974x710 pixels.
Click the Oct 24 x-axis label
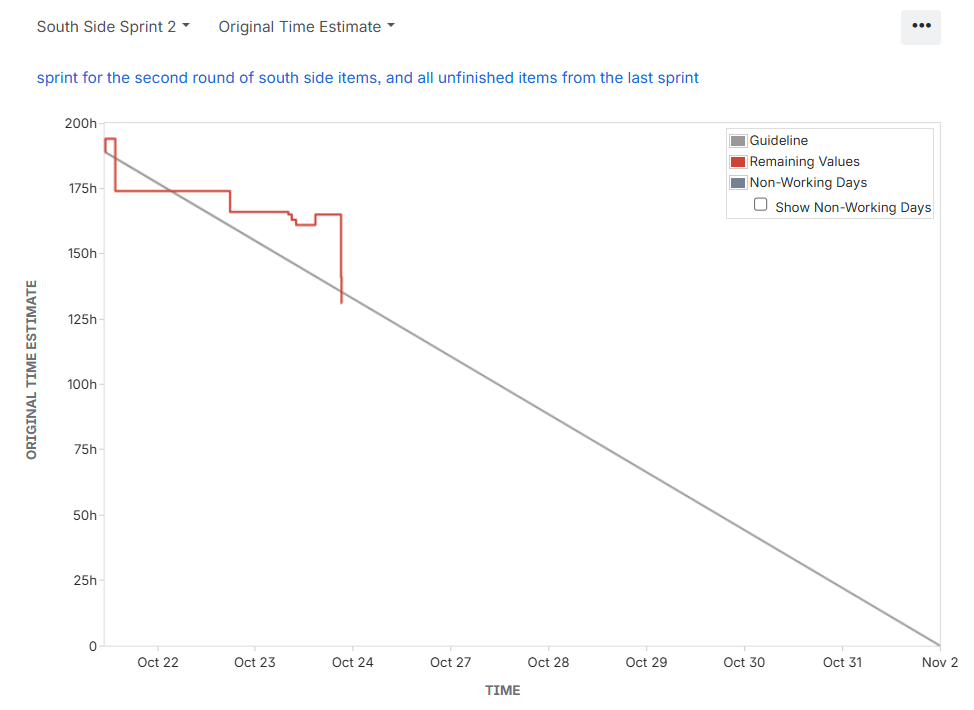pos(353,662)
